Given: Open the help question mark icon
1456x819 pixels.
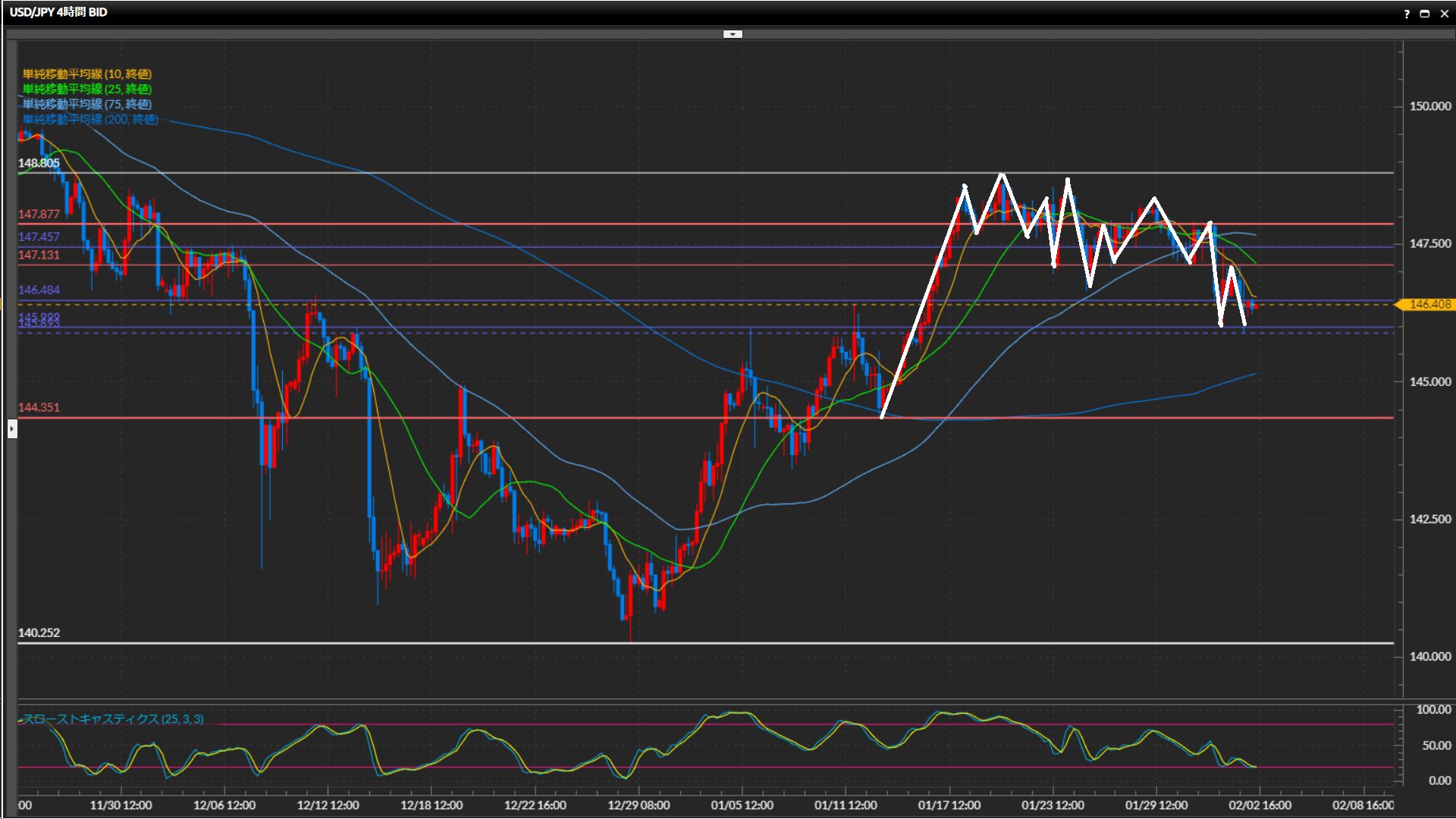Looking at the screenshot, I should pyautogui.click(x=1407, y=14).
